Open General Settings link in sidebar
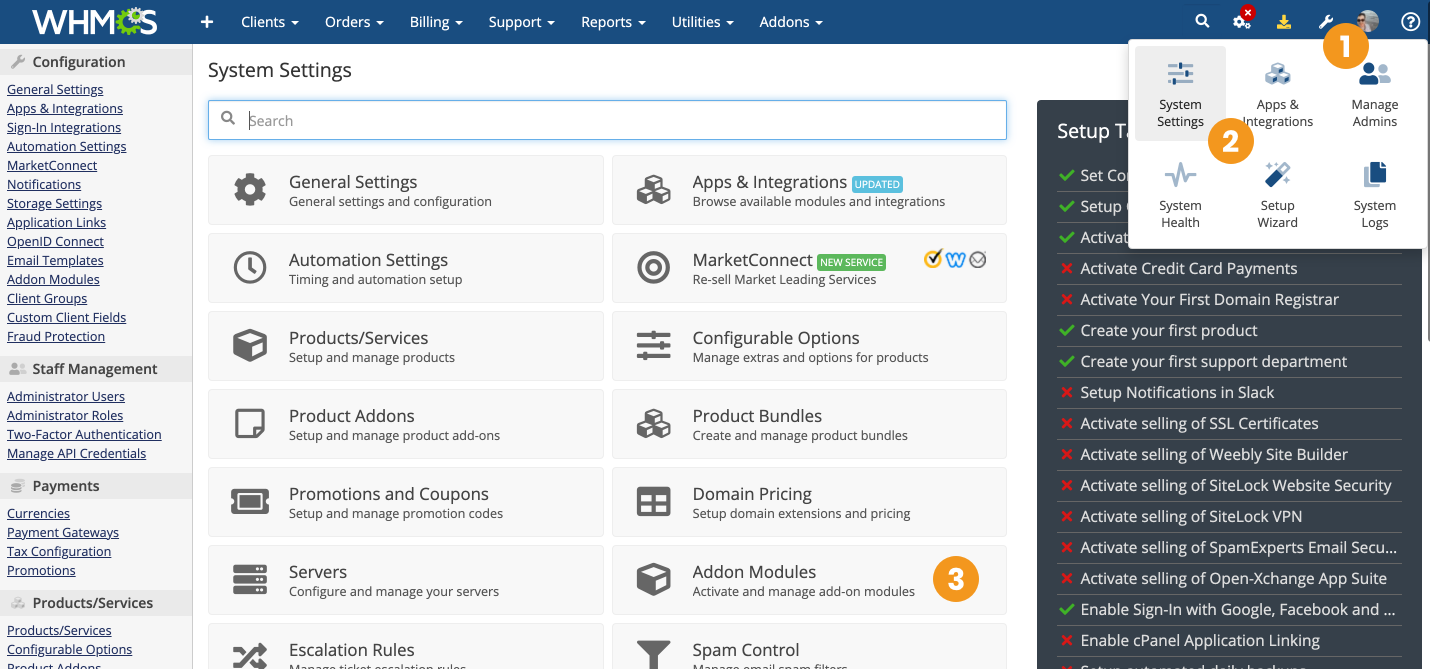The height and width of the screenshot is (669, 1430). 55,89
